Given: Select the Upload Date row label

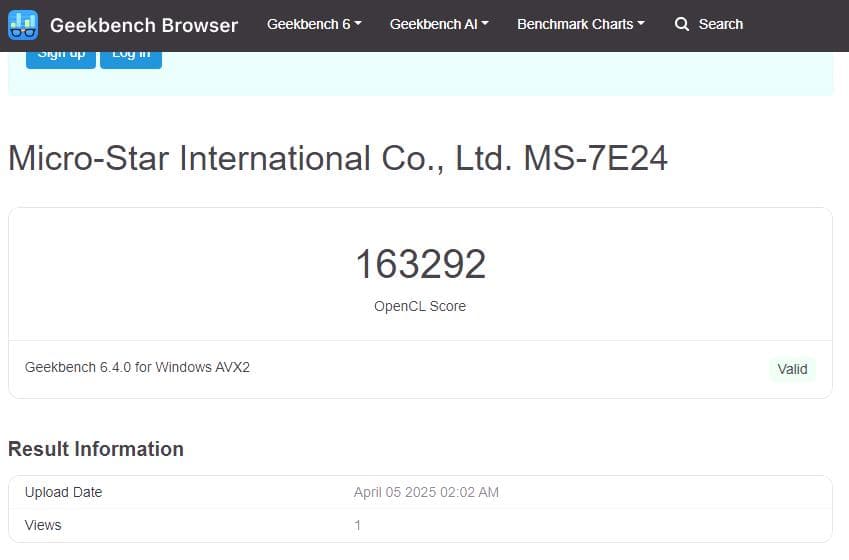Looking at the screenshot, I should 63,492.
